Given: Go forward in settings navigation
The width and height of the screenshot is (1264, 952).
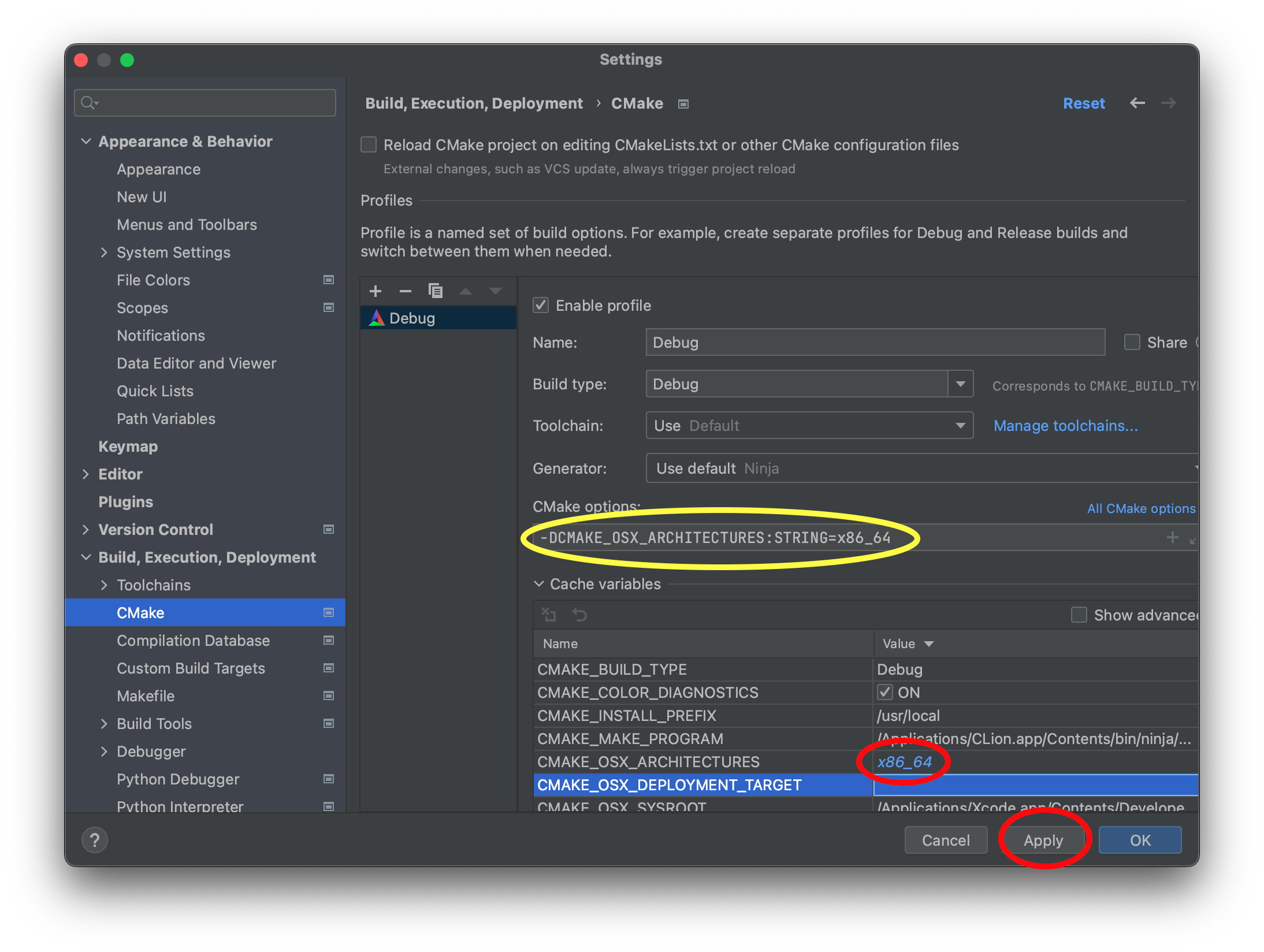Looking at the screenshot, I should (1169, 103).
